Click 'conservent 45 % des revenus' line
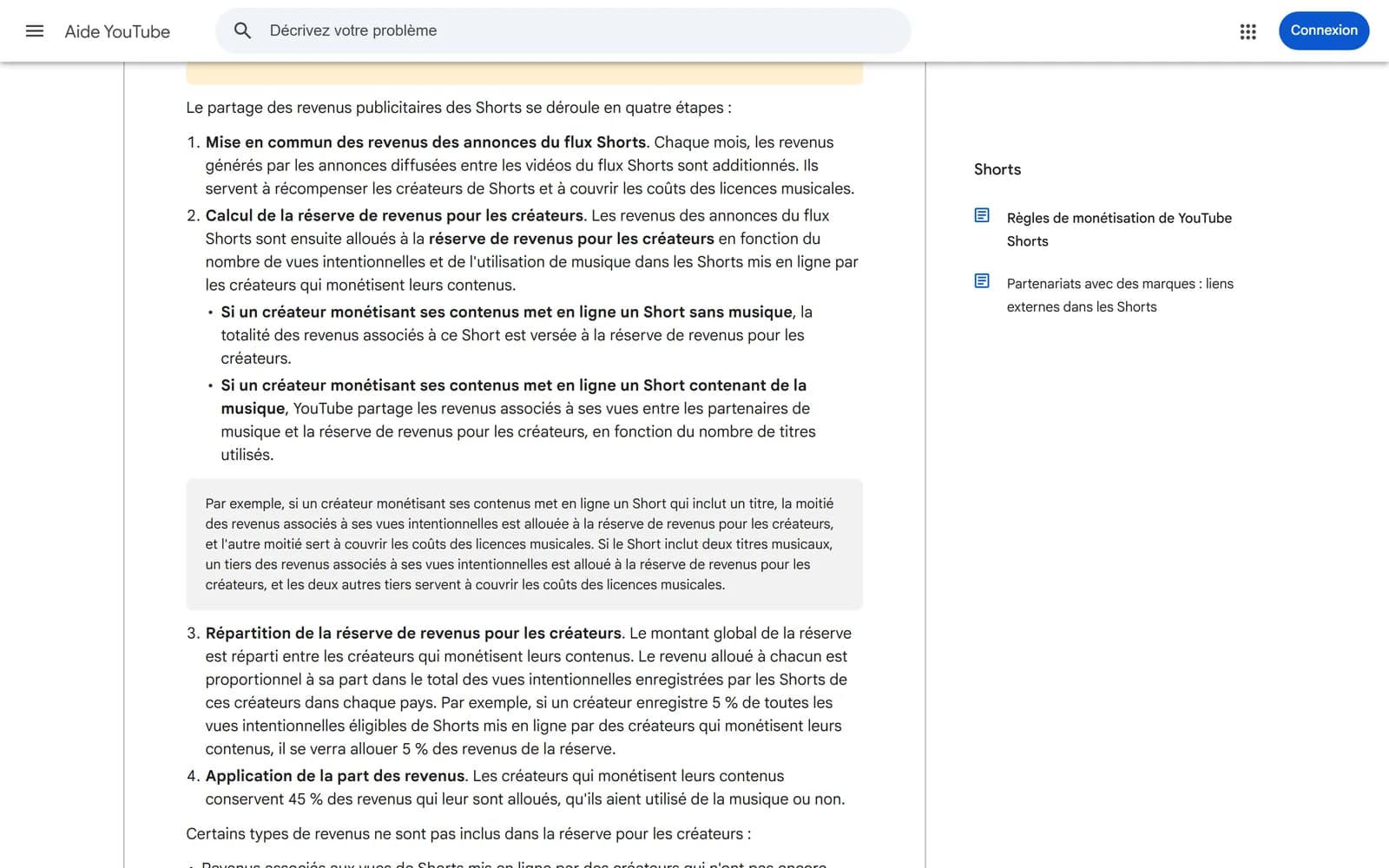Viewport: 1389px width, 868px height. [x=524, y=799]
